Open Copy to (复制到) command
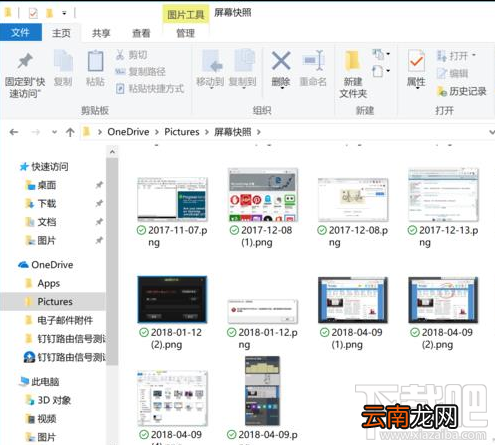Image resolution: width=495 pixels, height=445 pixels. (243, 69)
